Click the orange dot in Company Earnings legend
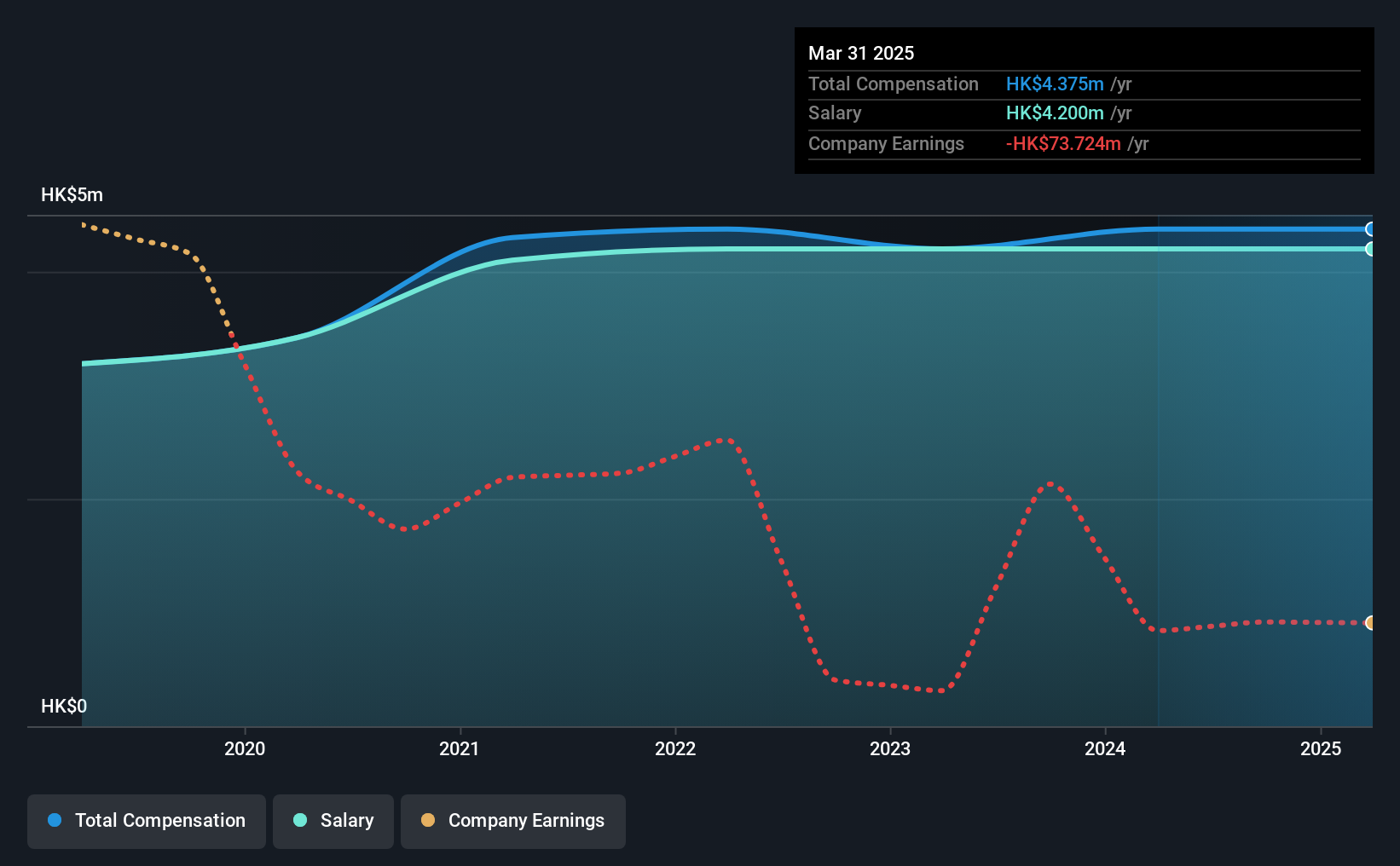Viewport: 1400px width, 866px height. click(x=428, y=820)
